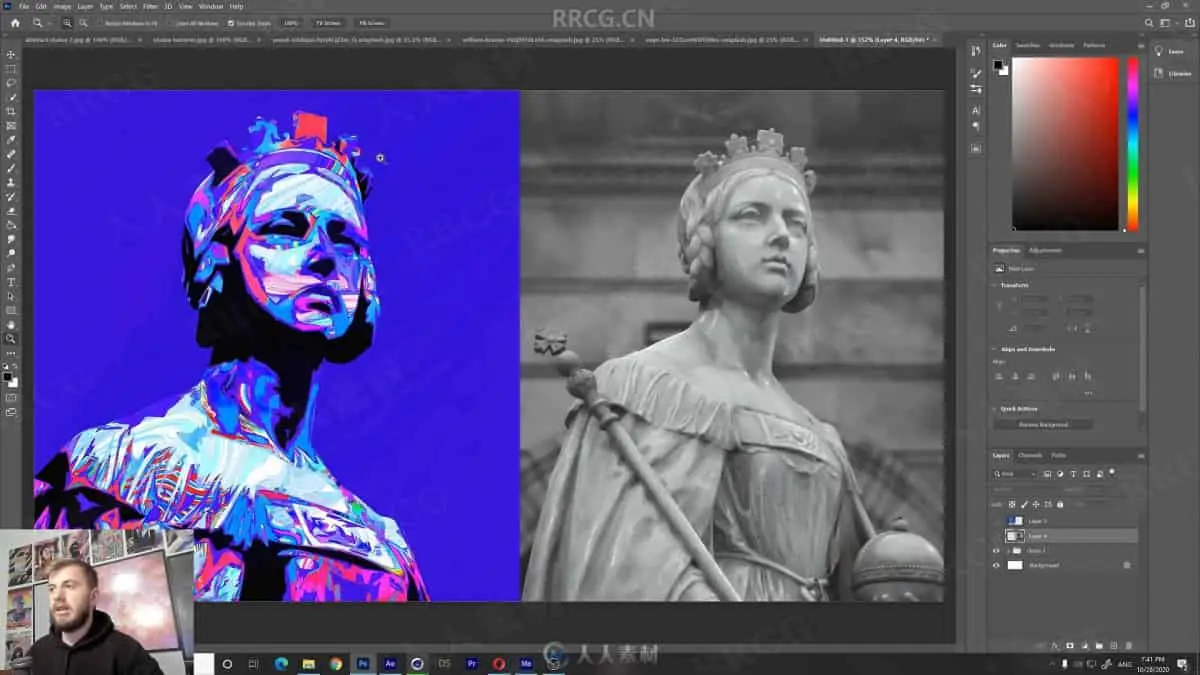Open the Color panel flyout menu
This screenshot has height=675, width=1200.
pos(1140,45)
